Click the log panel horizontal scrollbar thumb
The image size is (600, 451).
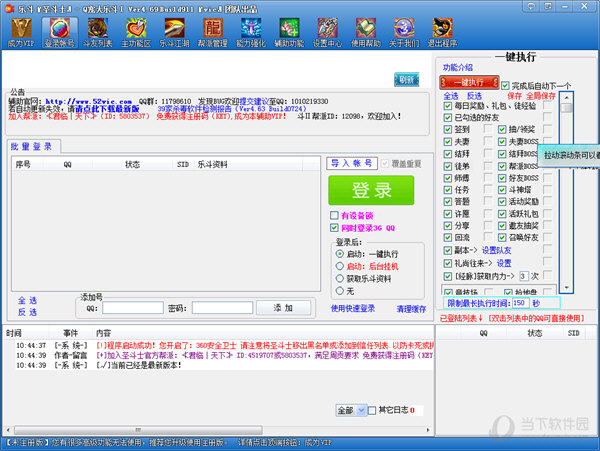point(138,430)
